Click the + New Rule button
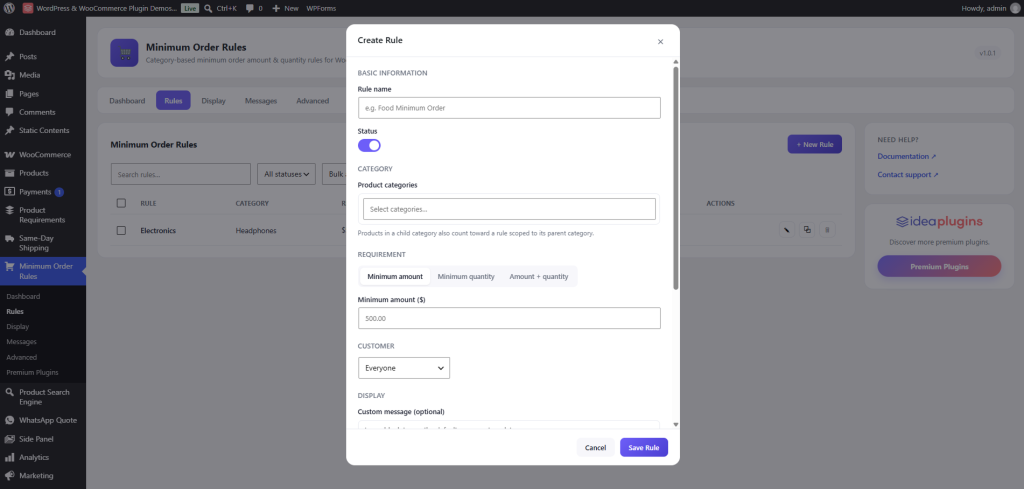The image size is (1024, 489). click(814, 144)
